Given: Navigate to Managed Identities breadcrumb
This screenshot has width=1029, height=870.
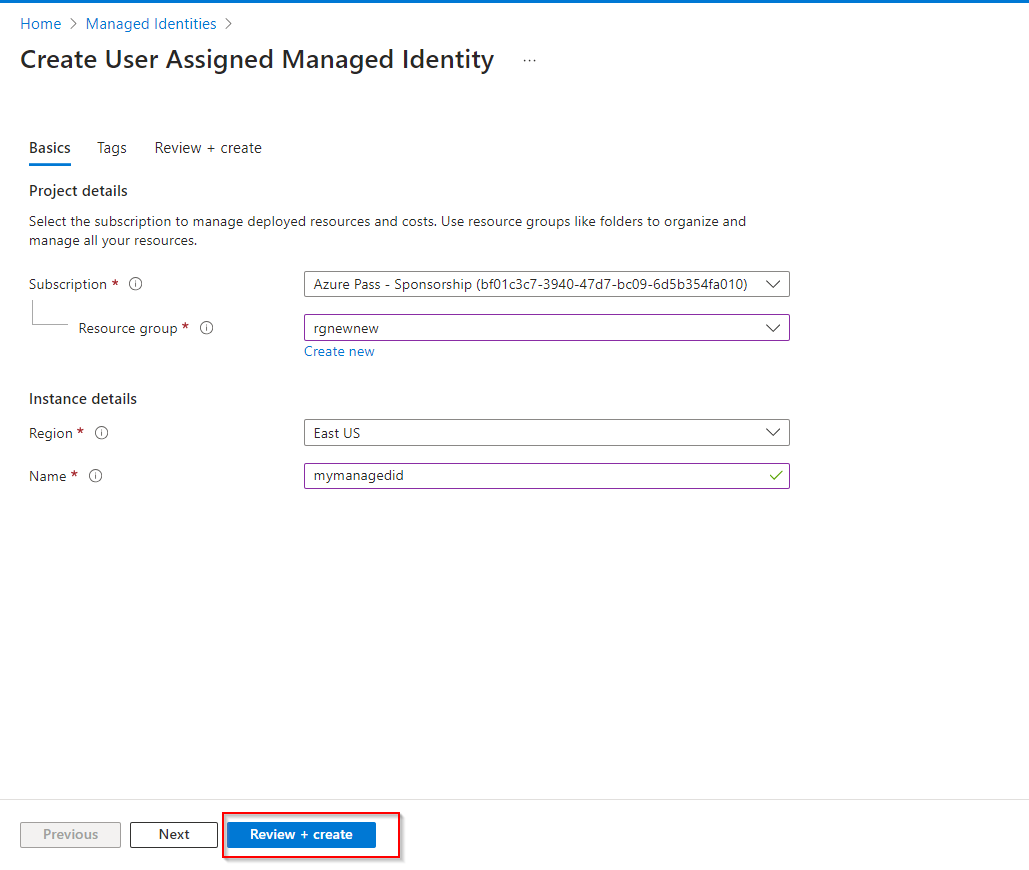Looking at the screenshot, I should pyautogui.click(x=151, y=23).
